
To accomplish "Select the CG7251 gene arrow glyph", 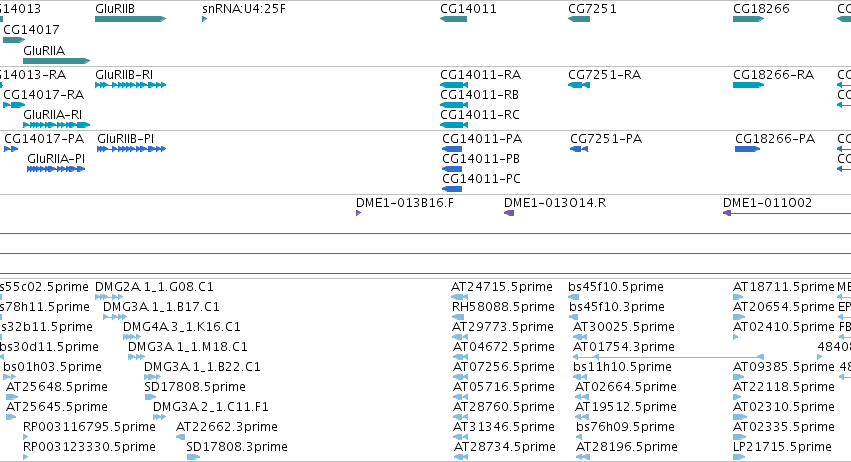I will click(579, 19).
